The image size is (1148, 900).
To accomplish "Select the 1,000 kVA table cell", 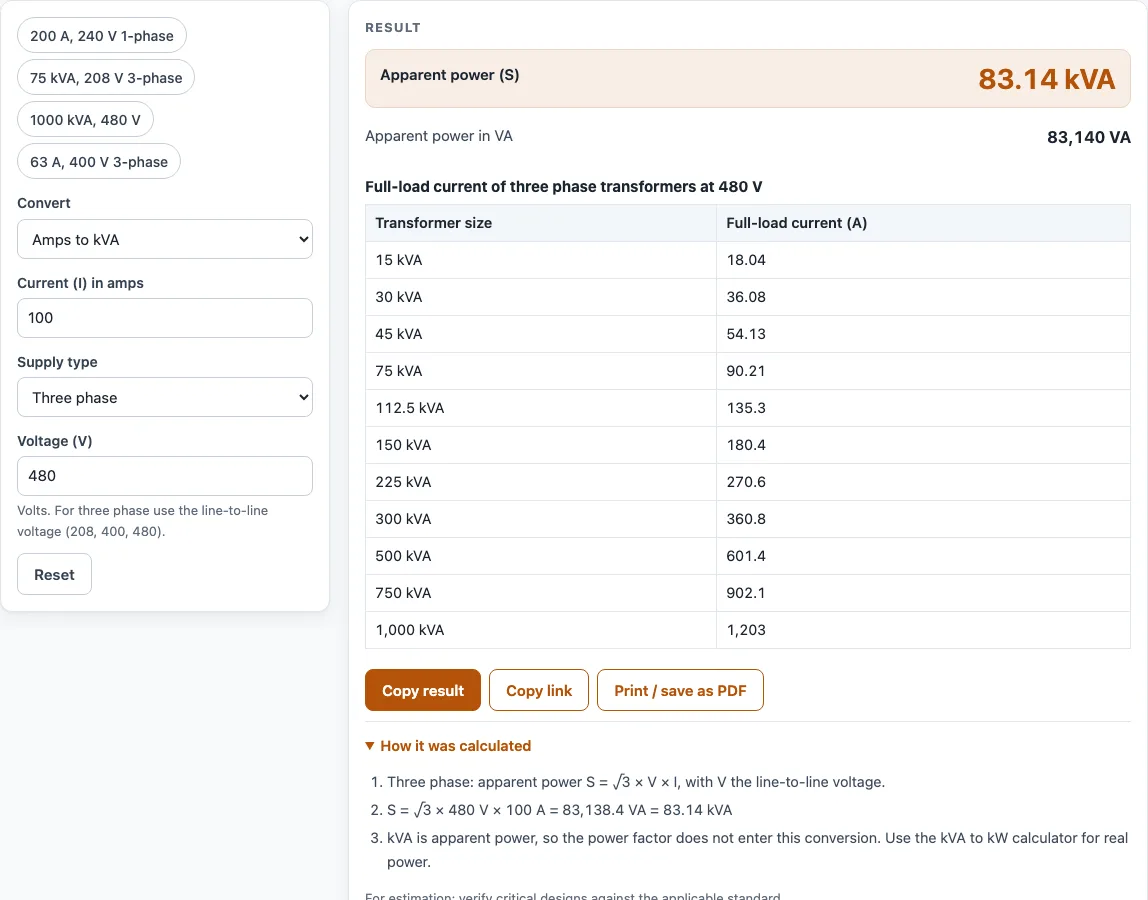I will 541,630.
